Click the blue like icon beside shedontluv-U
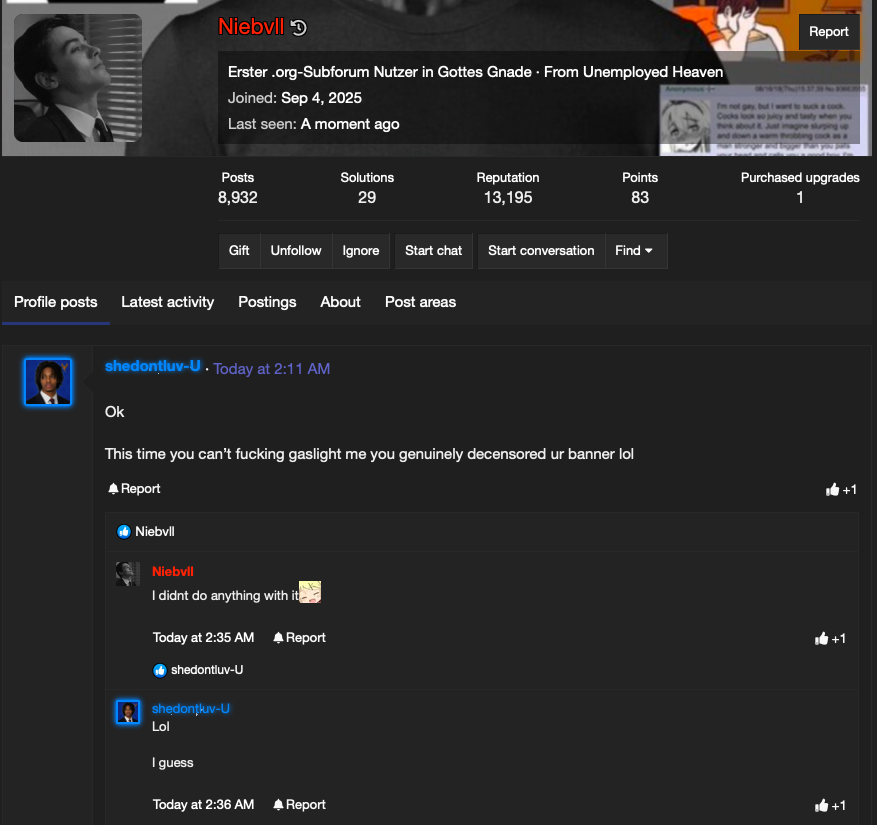This screenshot has height=825, width=877. click(x=160, y=670)
